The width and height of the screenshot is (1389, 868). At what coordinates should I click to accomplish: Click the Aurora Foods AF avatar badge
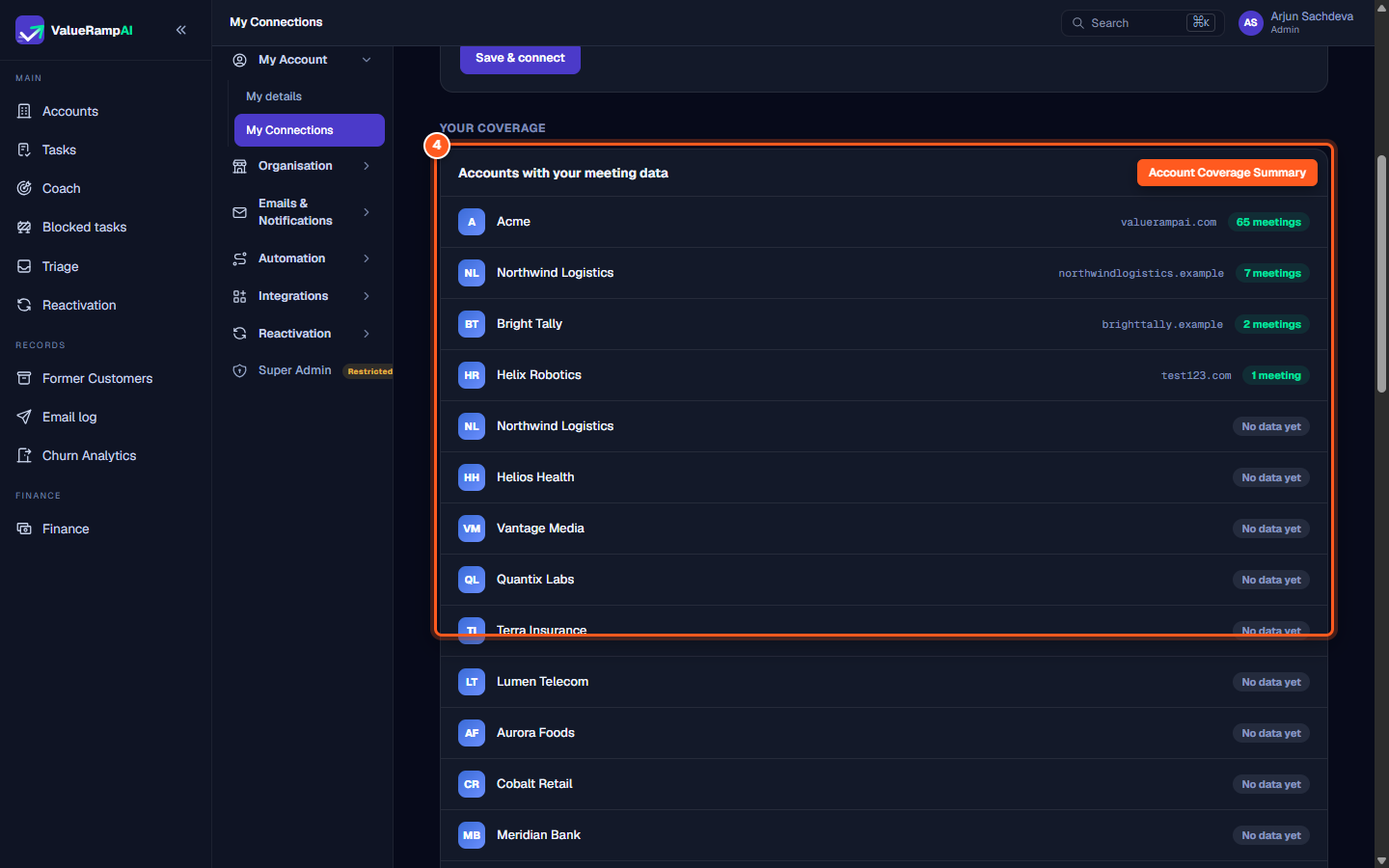pos(472,733)
